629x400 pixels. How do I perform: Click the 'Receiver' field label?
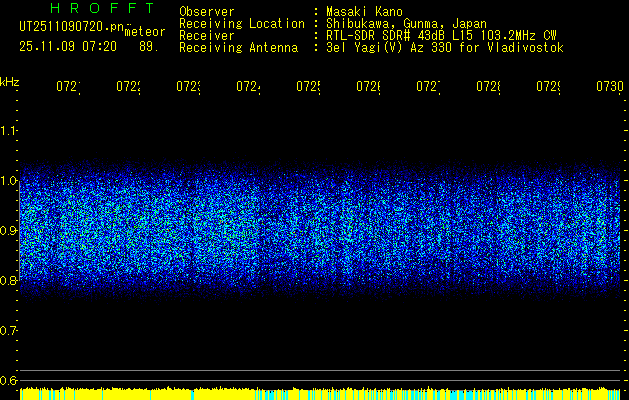coord(207,36)
